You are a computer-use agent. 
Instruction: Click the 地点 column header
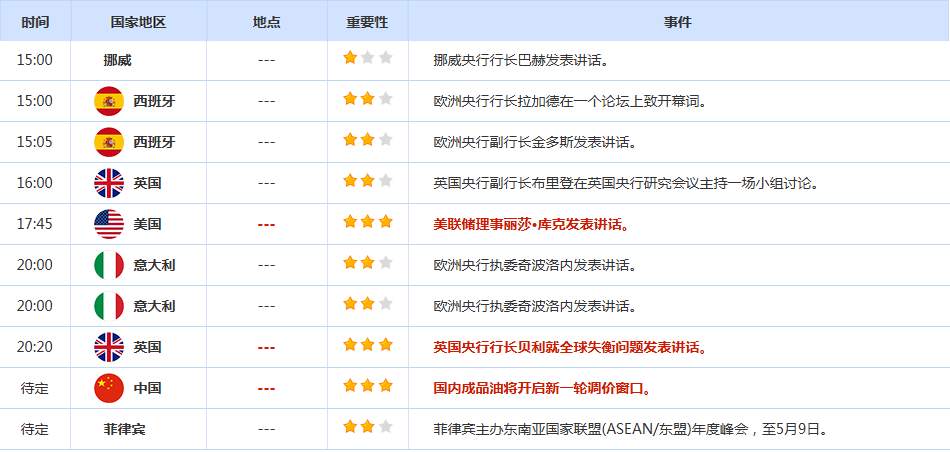click(267, 22)
